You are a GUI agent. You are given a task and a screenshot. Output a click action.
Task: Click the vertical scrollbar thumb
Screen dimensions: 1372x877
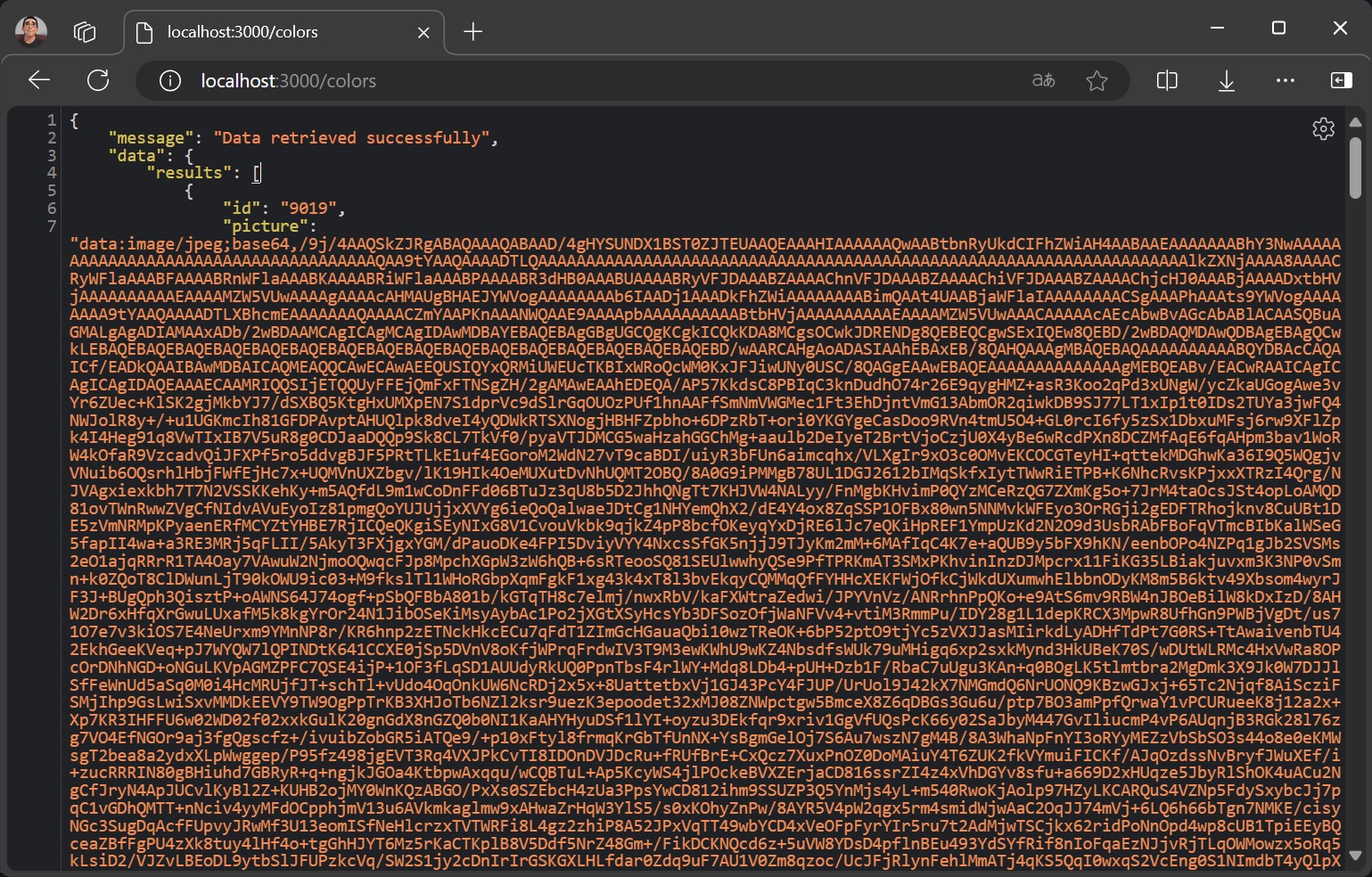1355,168
